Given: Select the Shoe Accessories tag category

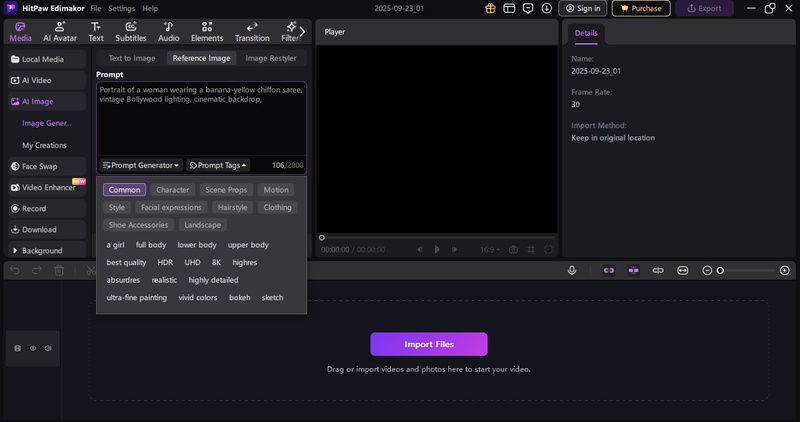Looking at the screenshot, I should click(x=138, y=225).
